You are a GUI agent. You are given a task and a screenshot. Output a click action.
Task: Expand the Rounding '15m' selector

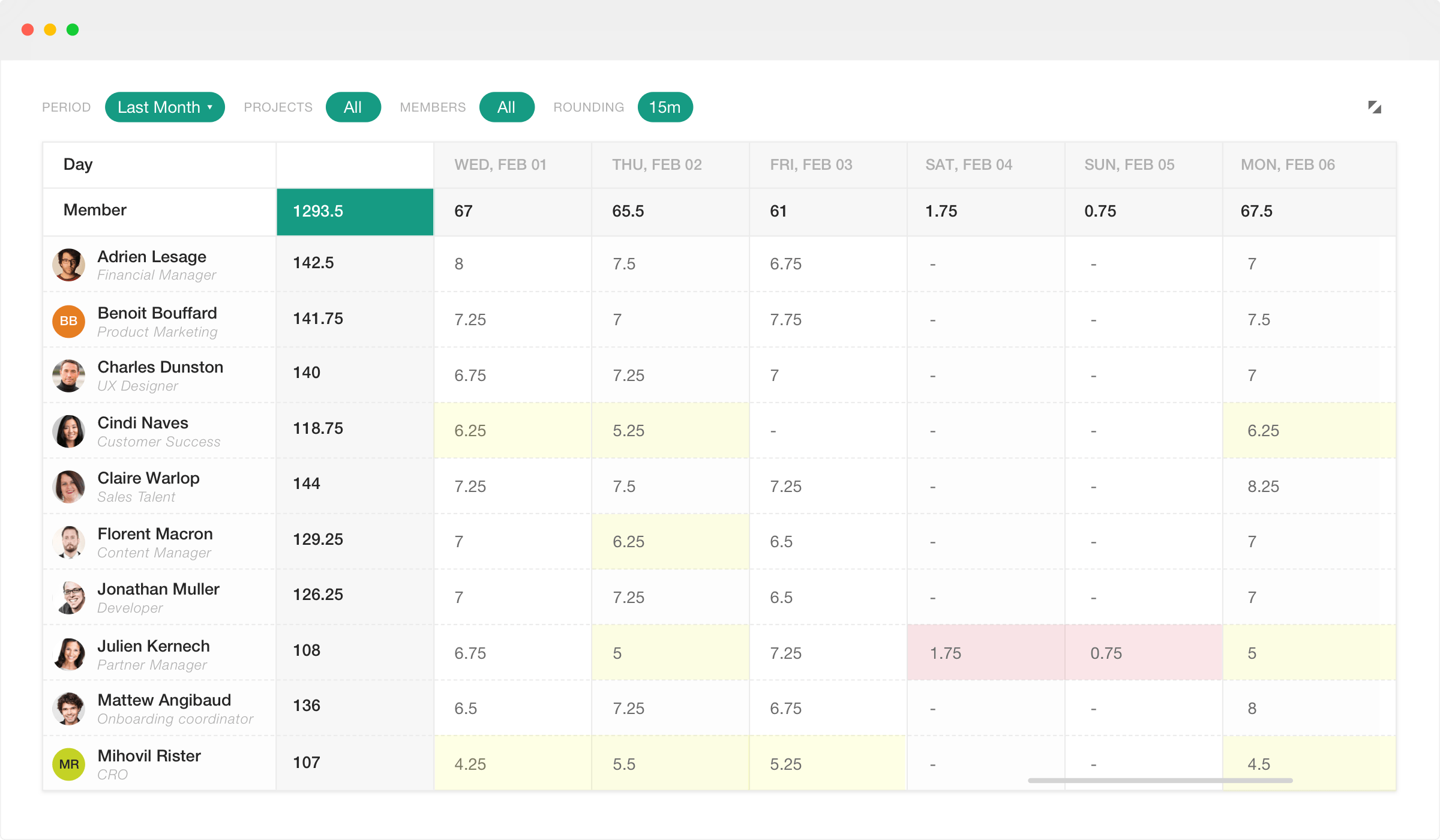pyautogui.click(x=666, y=107)
